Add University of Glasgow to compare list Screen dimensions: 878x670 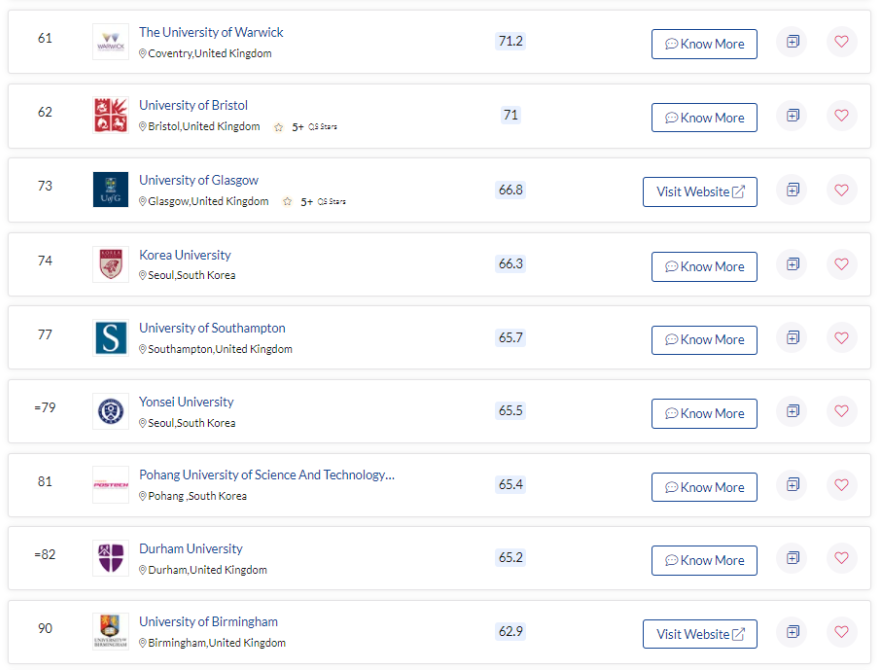pos(792,190)
